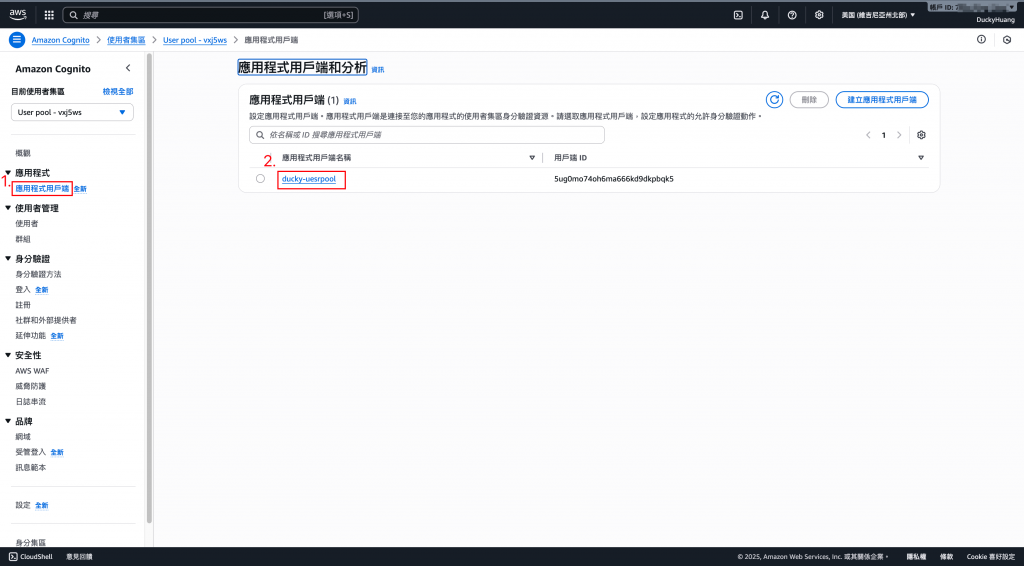Open the ducky-uesrpool app client link
This screenshot has width=1024, height=566.
309,179
